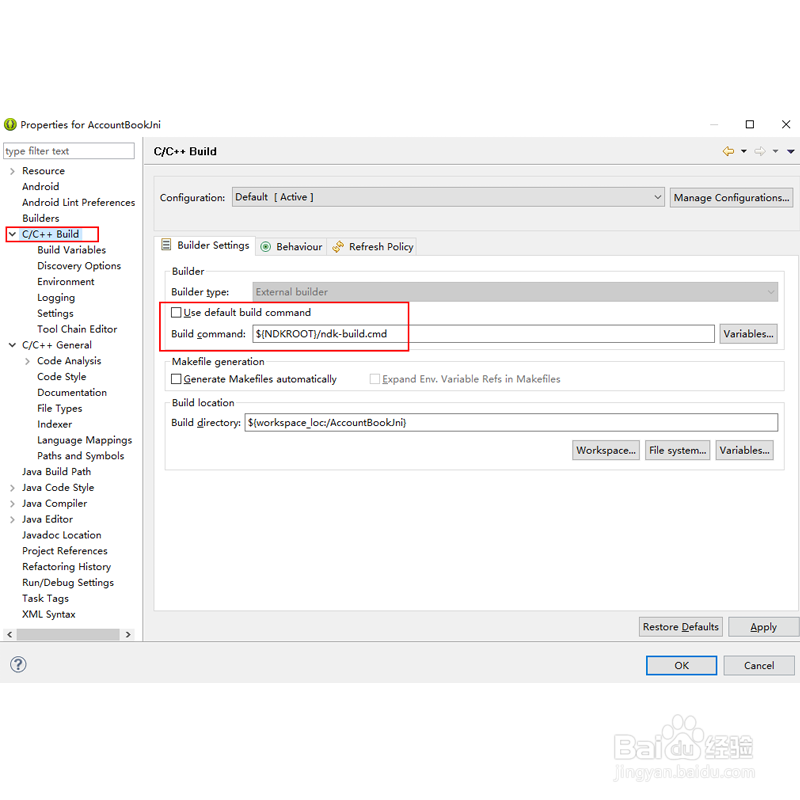Viewport: 800px width, 800px height.
Task: Select Javadoc Location item
Action: [61, 534]
